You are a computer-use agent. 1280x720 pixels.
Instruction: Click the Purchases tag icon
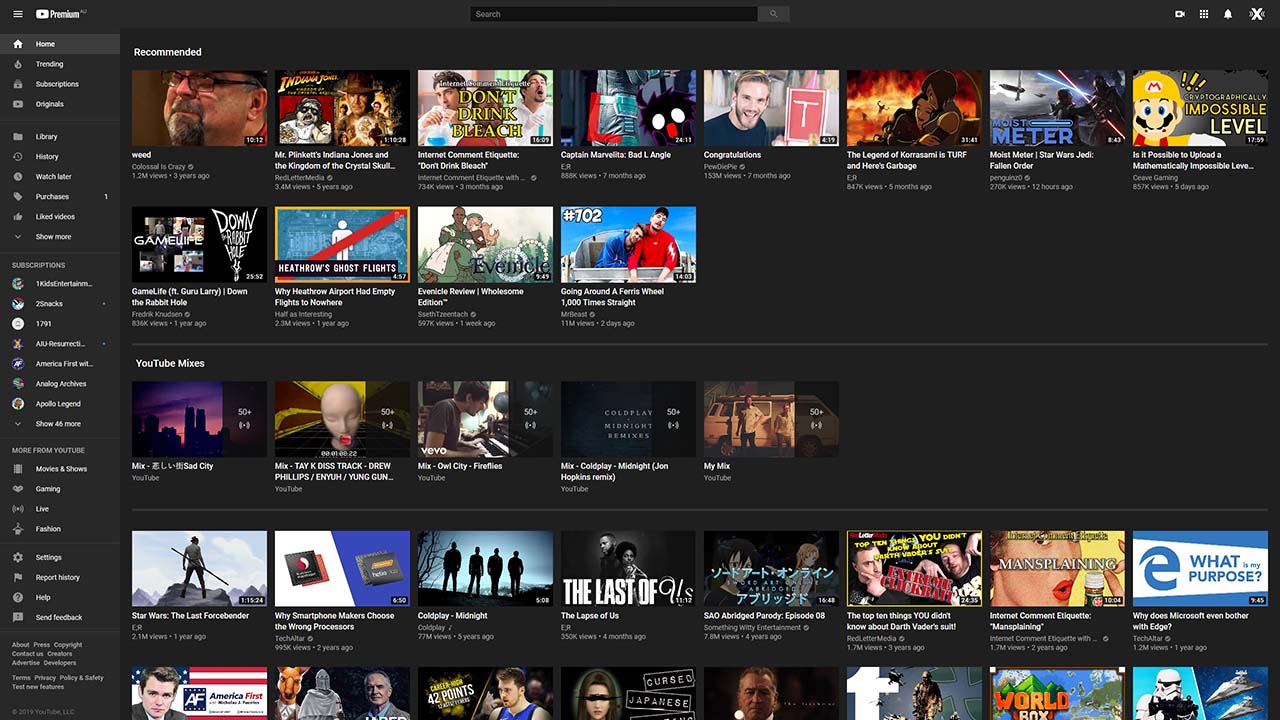pyautogui.click(x=18, y=197)
